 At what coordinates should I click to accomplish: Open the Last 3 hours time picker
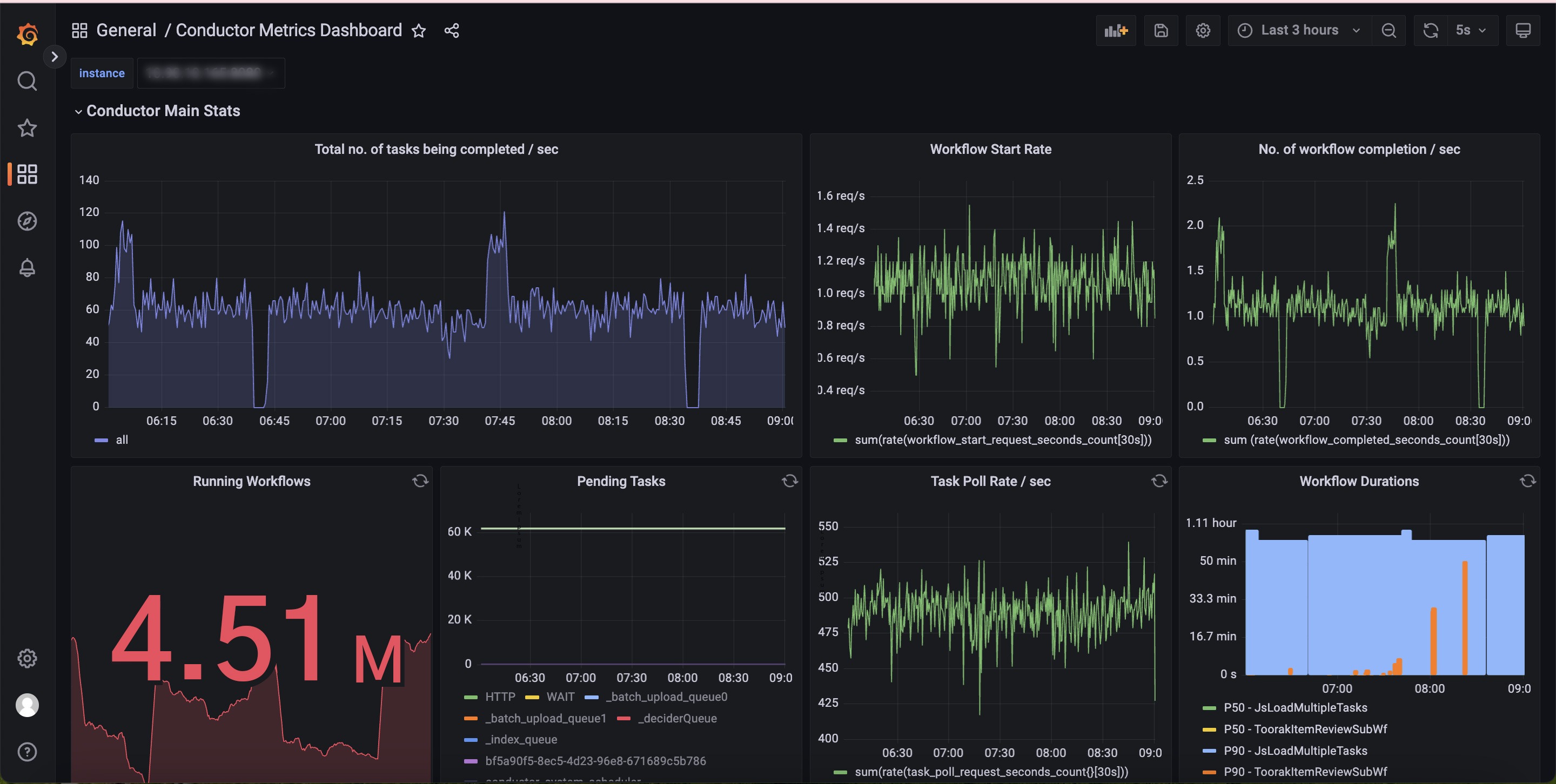tap(1299, 30)
